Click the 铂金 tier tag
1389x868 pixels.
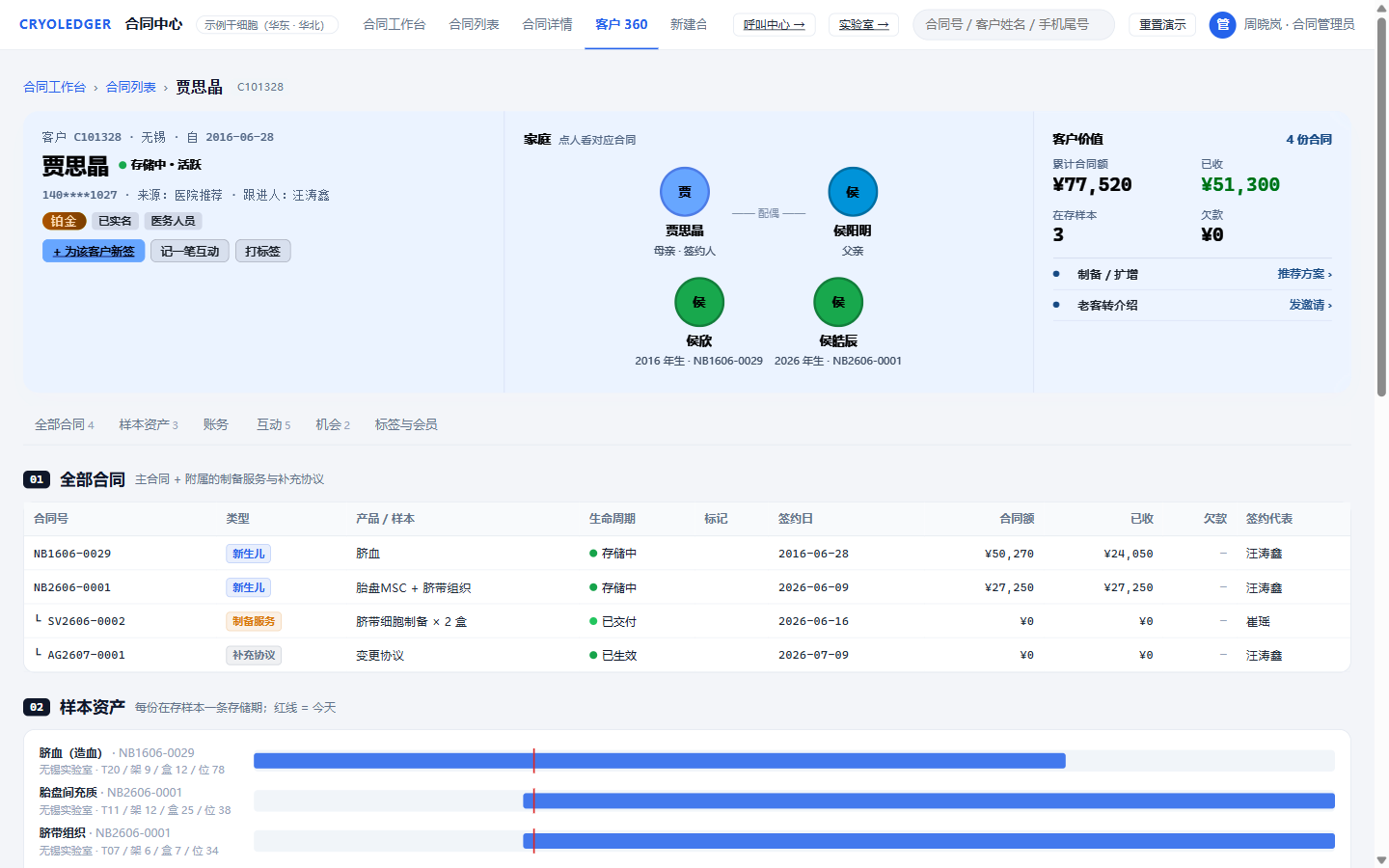click(x=64, y=221)
